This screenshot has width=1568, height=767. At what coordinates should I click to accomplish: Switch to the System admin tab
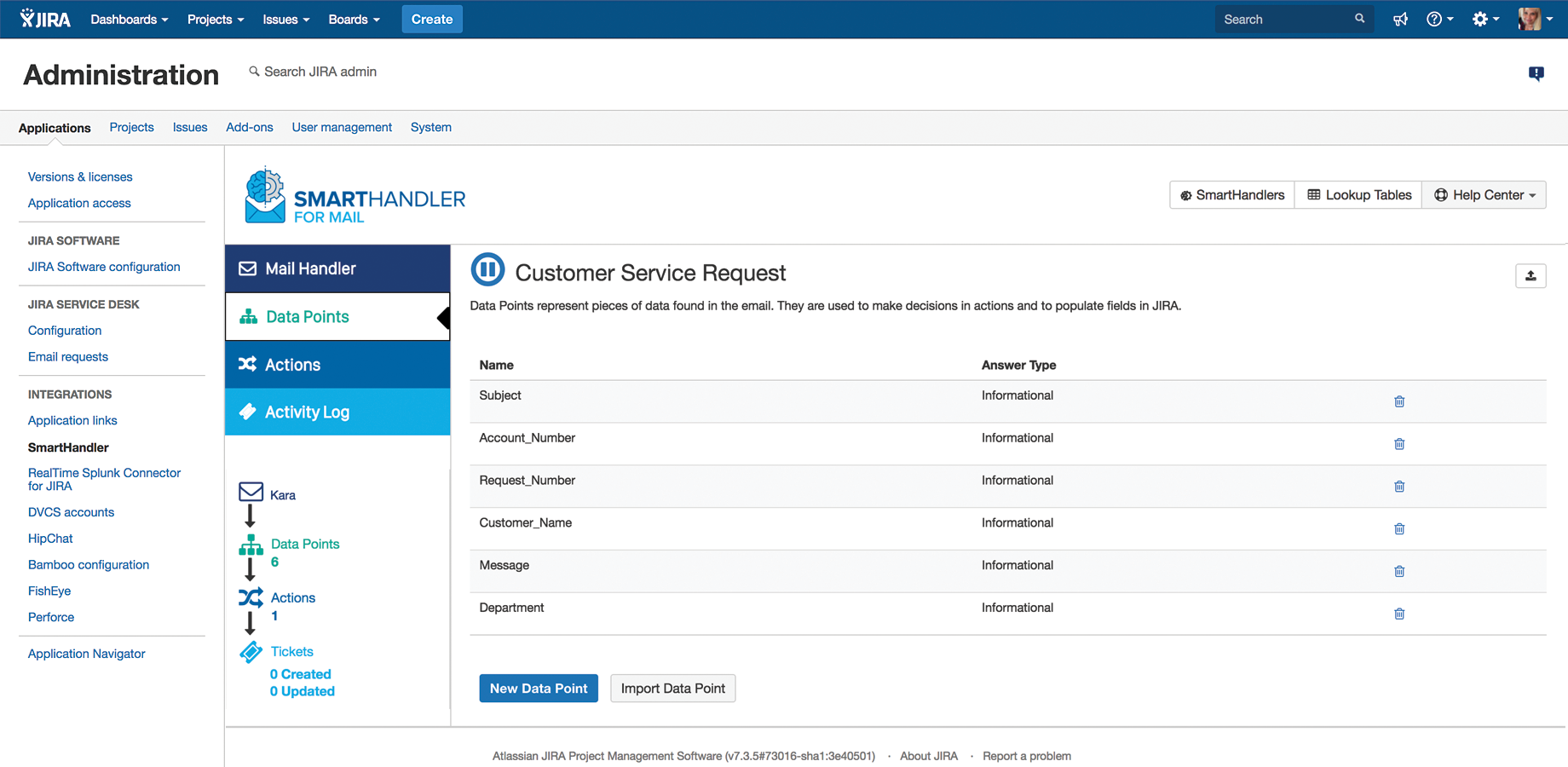431,127
